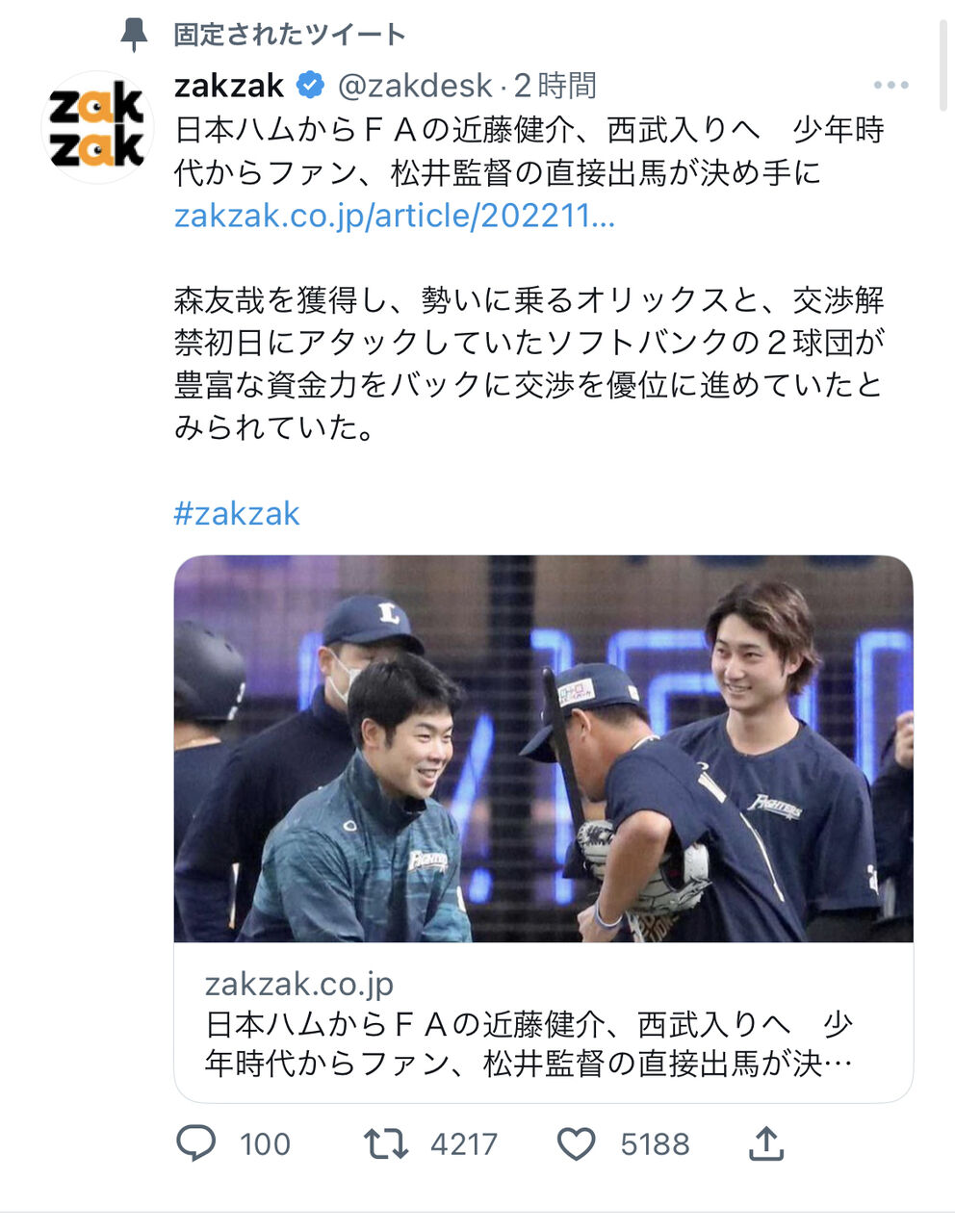Click the 100 replies count
The width and height of the screenshot is (955, 1232).
click(x=265, y=1143)
